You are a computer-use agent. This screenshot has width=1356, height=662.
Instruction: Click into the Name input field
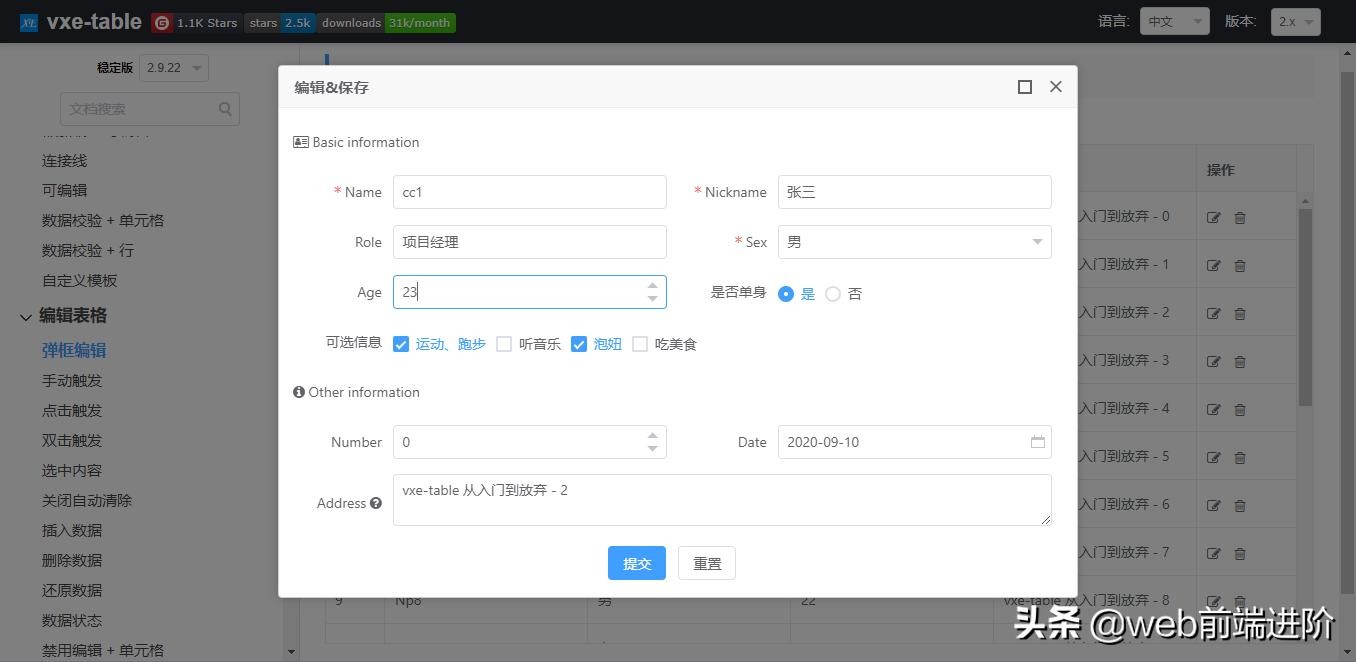529,192
